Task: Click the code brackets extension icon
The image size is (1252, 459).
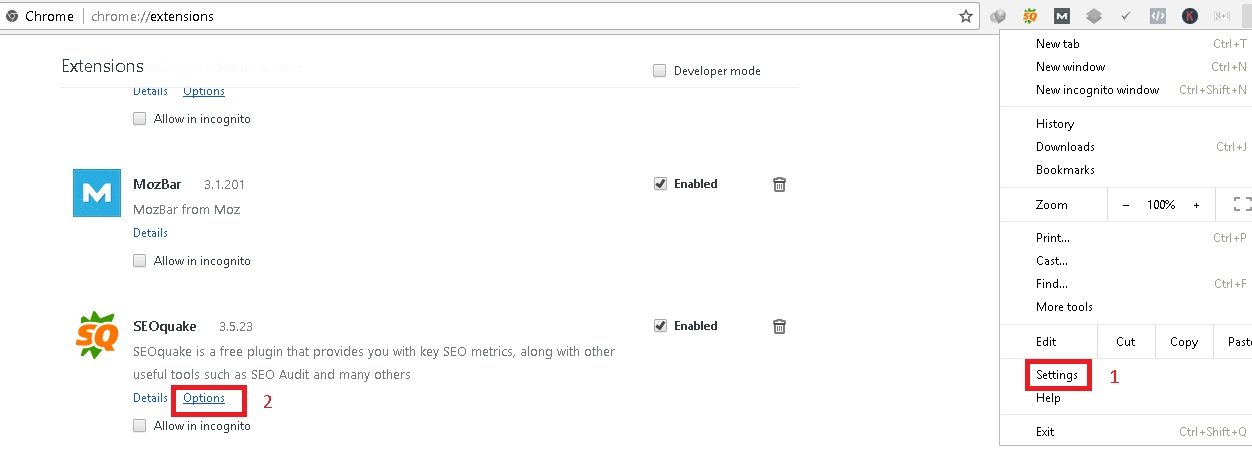Action: [1158, 16]
